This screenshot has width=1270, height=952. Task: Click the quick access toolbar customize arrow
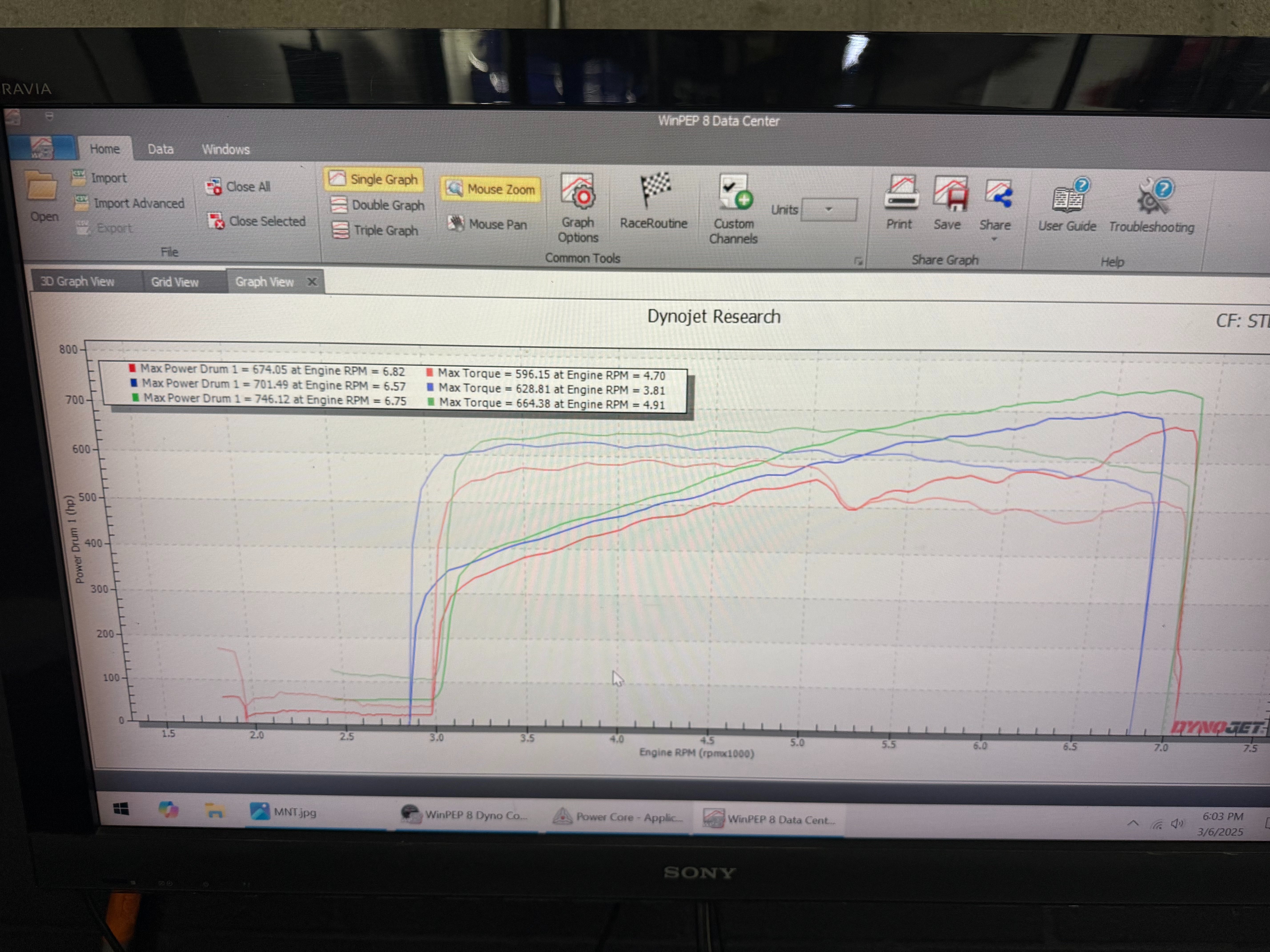coord(49,116)
